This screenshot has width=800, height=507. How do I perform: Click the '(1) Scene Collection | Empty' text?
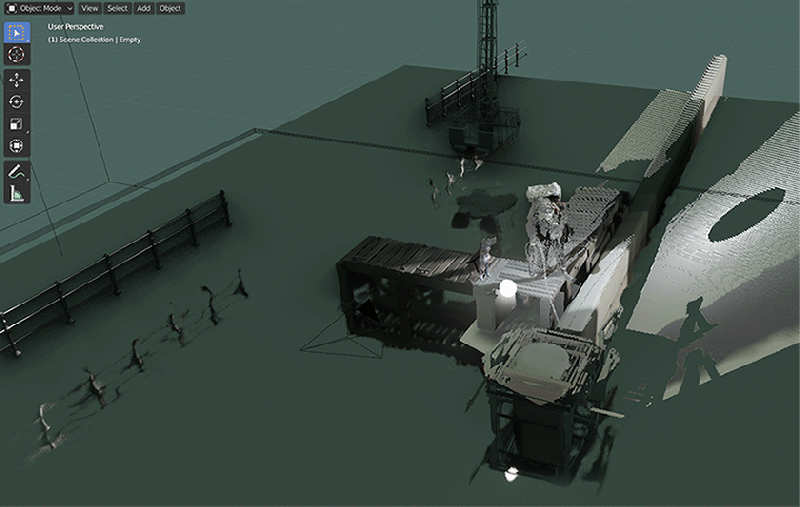tap(94, 39)
